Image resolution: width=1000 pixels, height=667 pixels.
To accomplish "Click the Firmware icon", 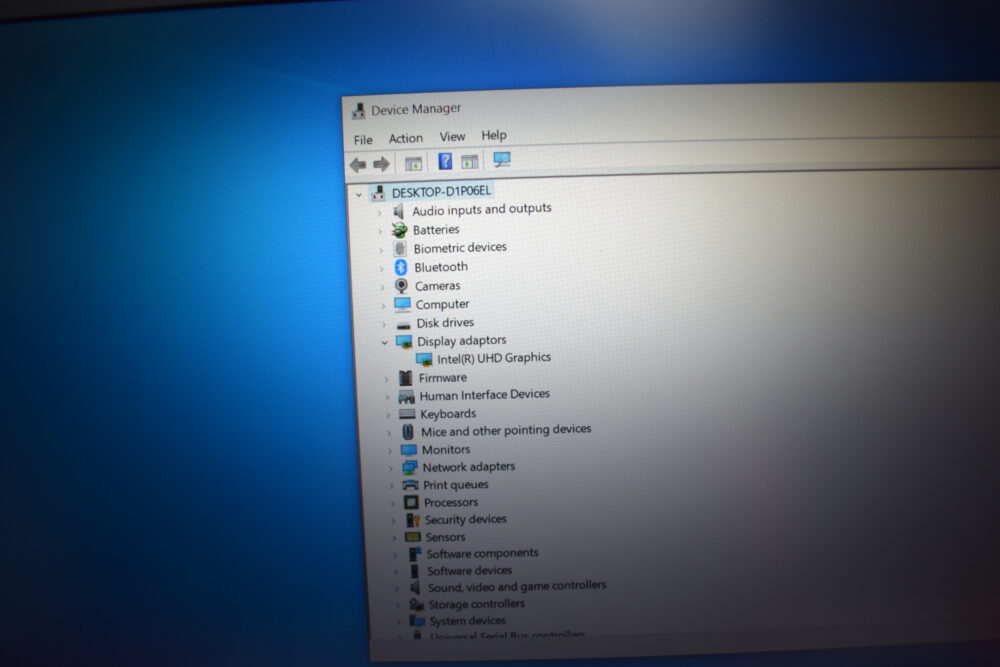I will coord(406,378).
